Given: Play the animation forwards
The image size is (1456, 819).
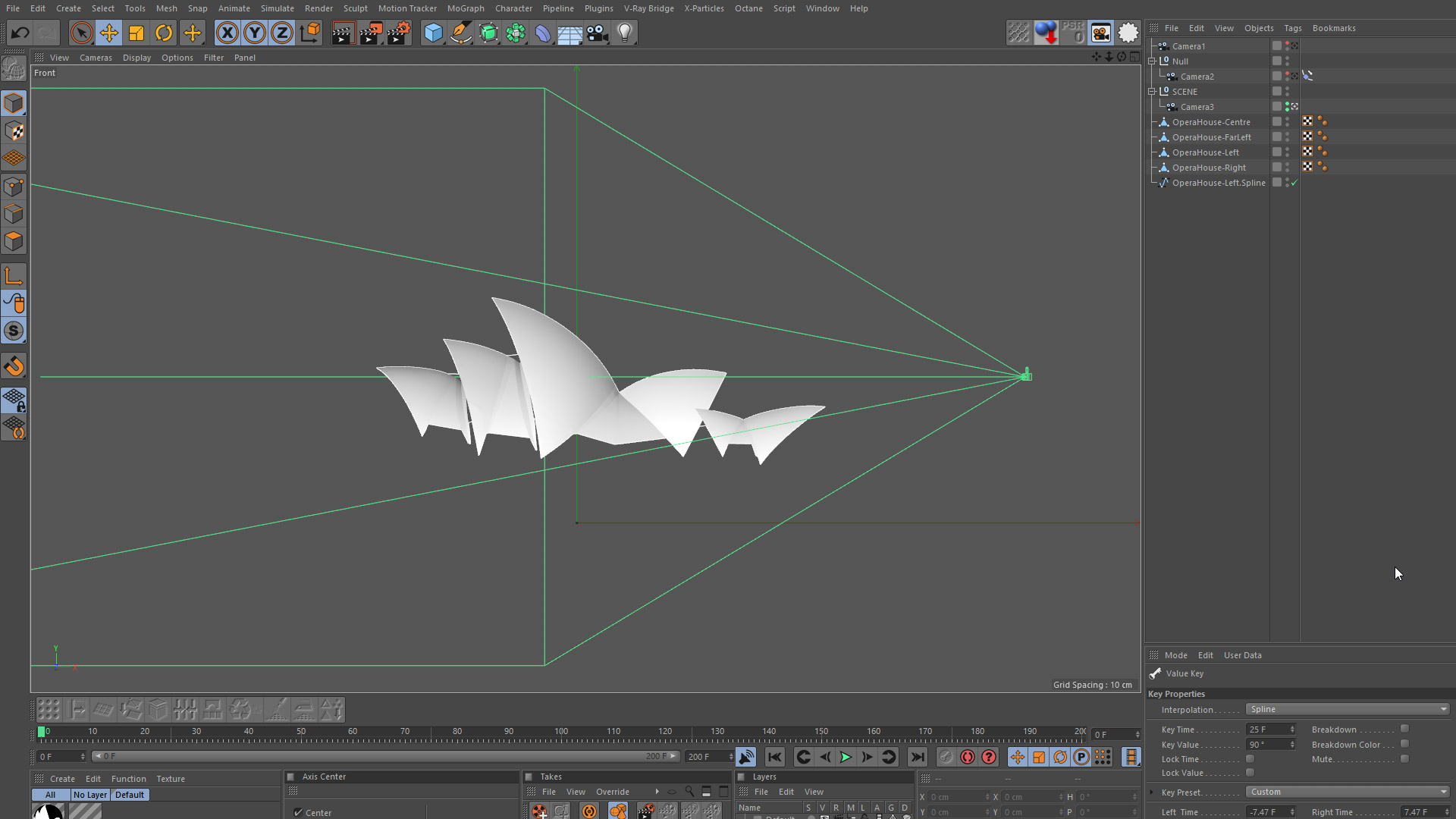Looking at the screenshot, I should point(846,757).
